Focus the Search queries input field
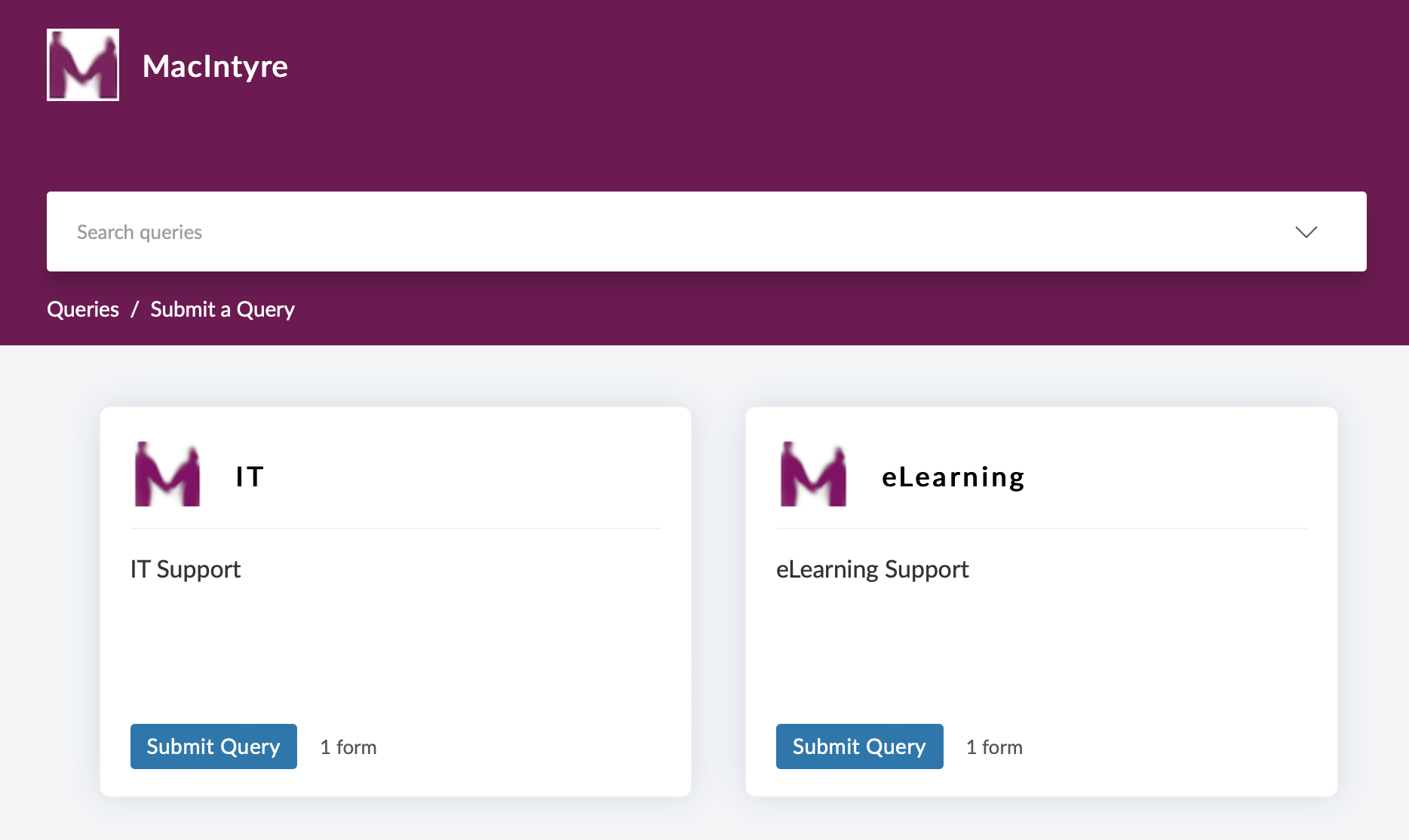Viewport: 1409px width, 840px height. 664,231
